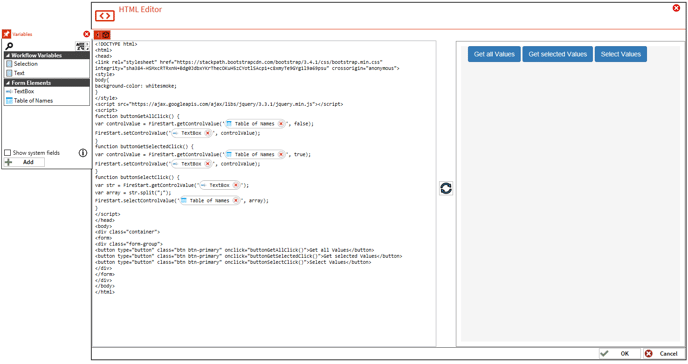This screenshot has height=364, width=688.
Task: Remove TextBox chip in 'var str' line
Action: point(236,185)
